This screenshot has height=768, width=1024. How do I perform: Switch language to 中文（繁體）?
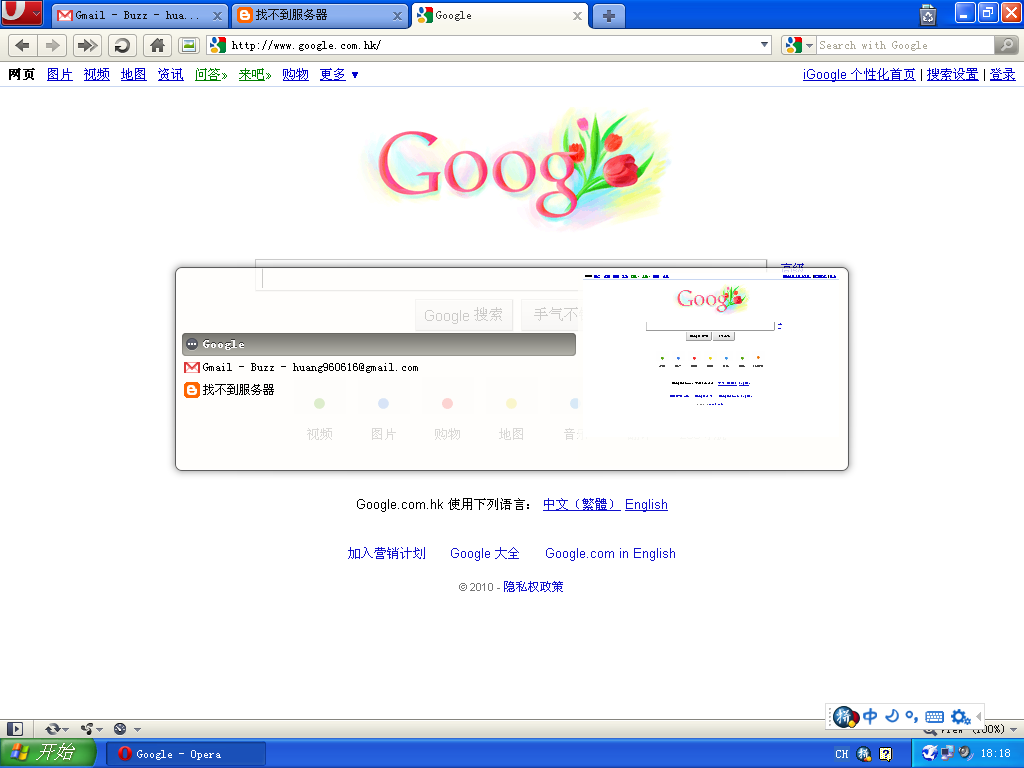pyautogui.click(x=581, y=504)
